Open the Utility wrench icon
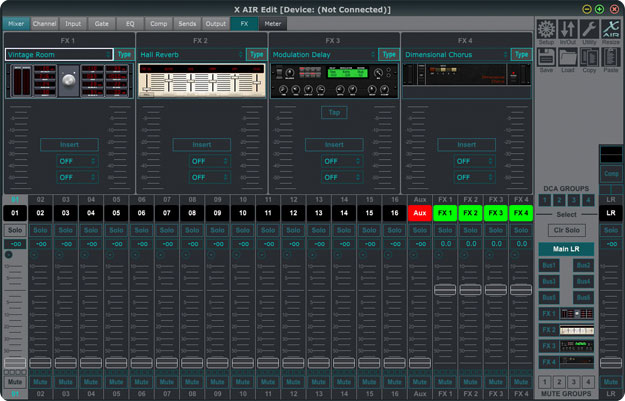 pos(589,30)
